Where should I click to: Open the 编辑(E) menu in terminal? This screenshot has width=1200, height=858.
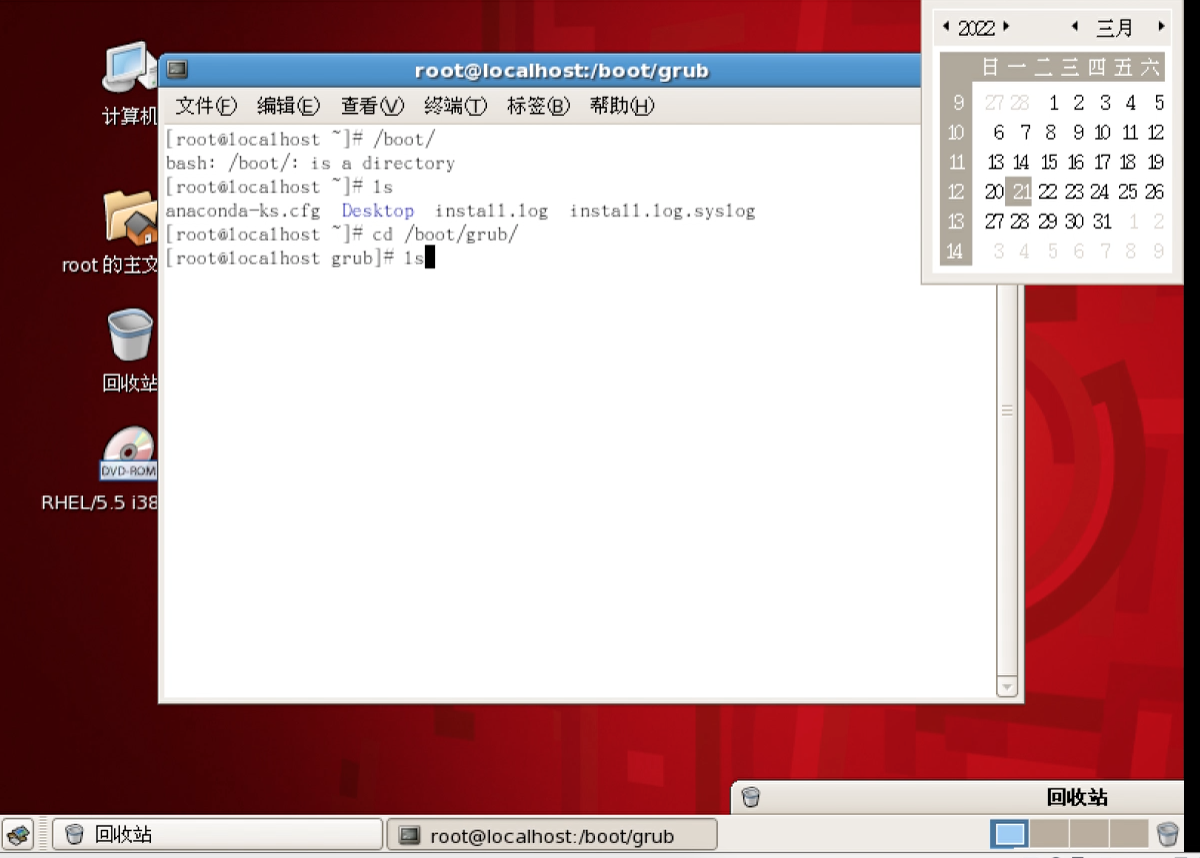(288, 106)
